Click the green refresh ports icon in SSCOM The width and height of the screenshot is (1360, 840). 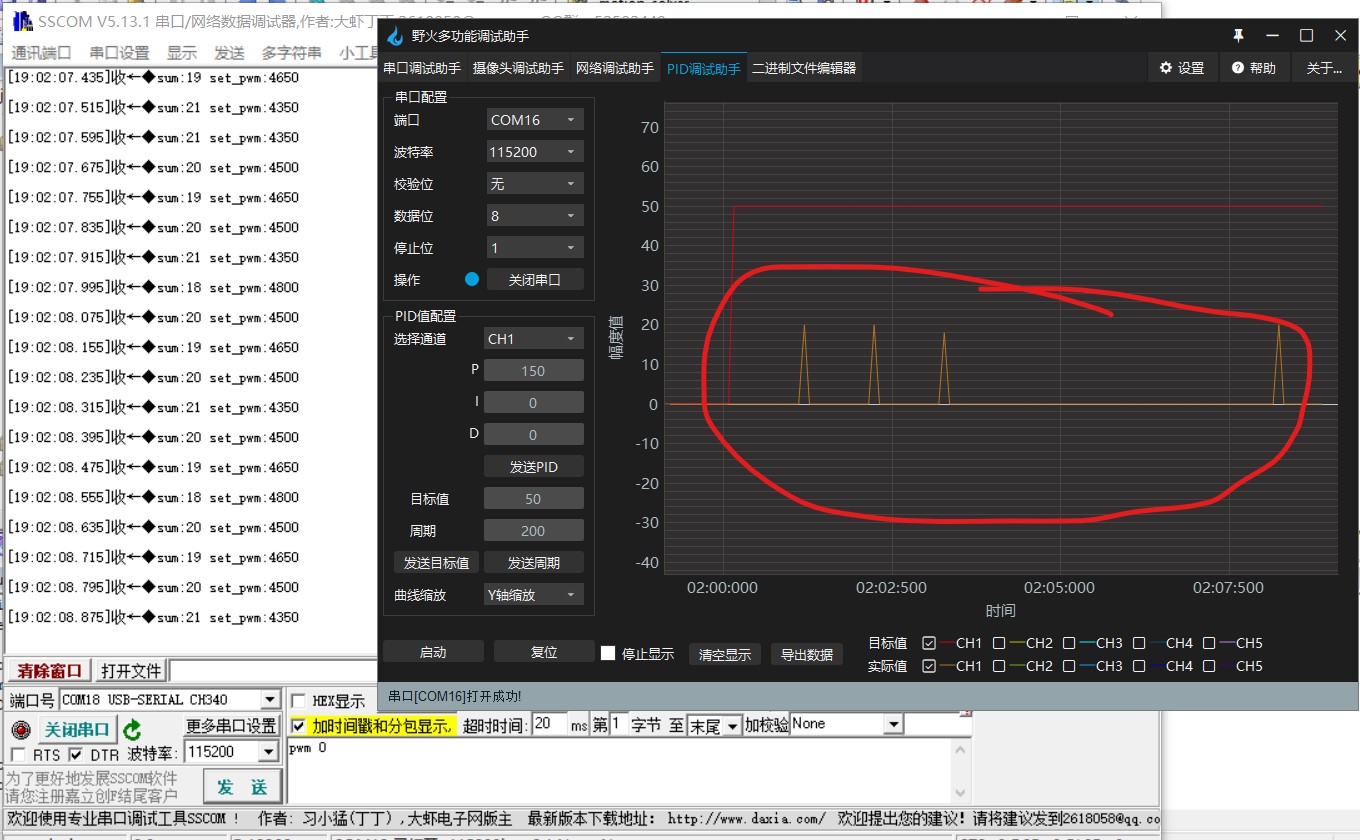133,730
